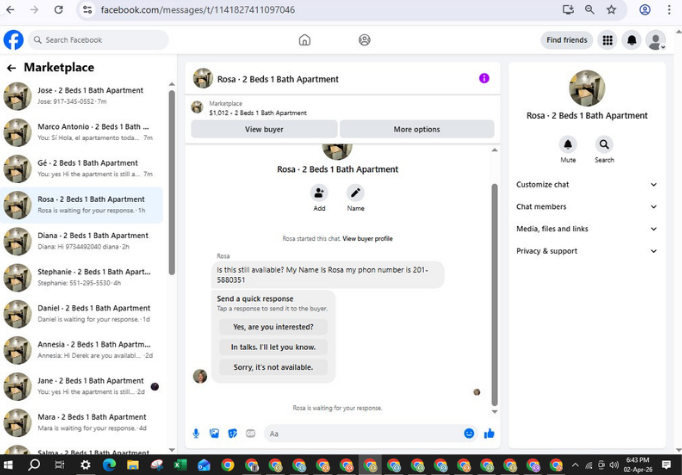Expand the Customize chat section
The image size is (682, 475).
tap(587, 184)
